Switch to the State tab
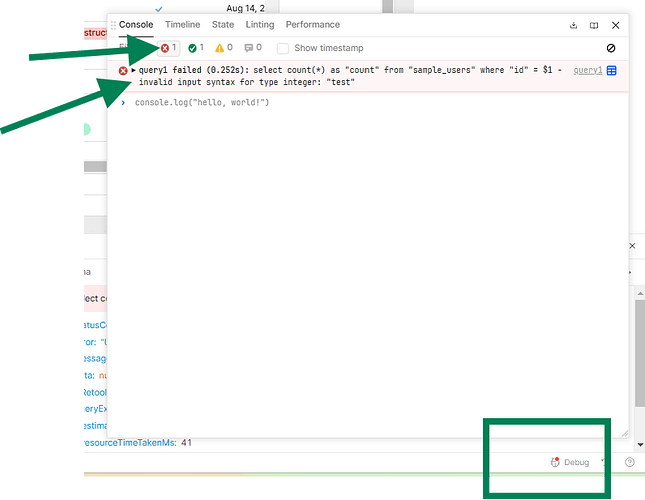 coord(223,25)
